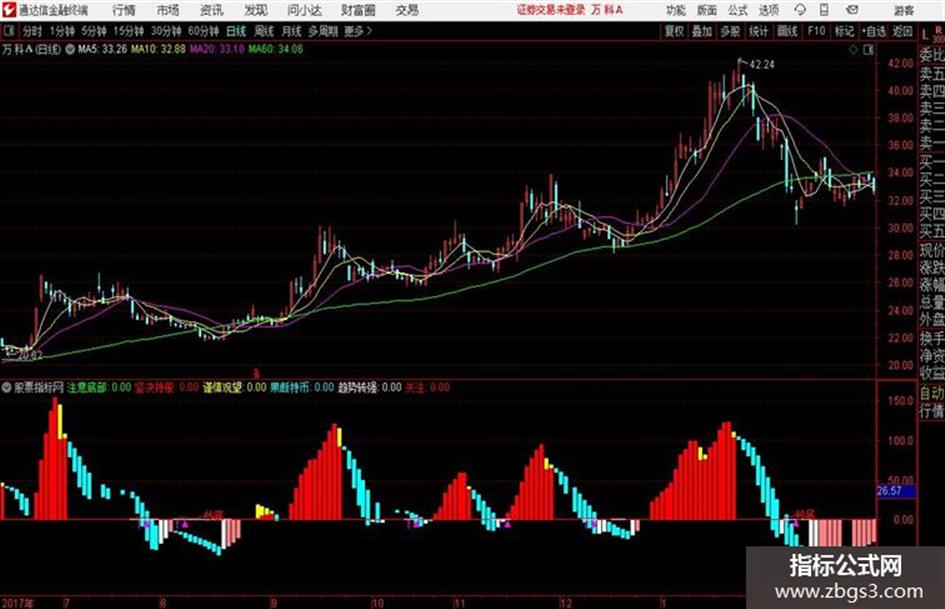Click the 复权 toolbar button
The height and width of the screenshot is (609, 945).
pyautogui.click(x=674, y=31)
